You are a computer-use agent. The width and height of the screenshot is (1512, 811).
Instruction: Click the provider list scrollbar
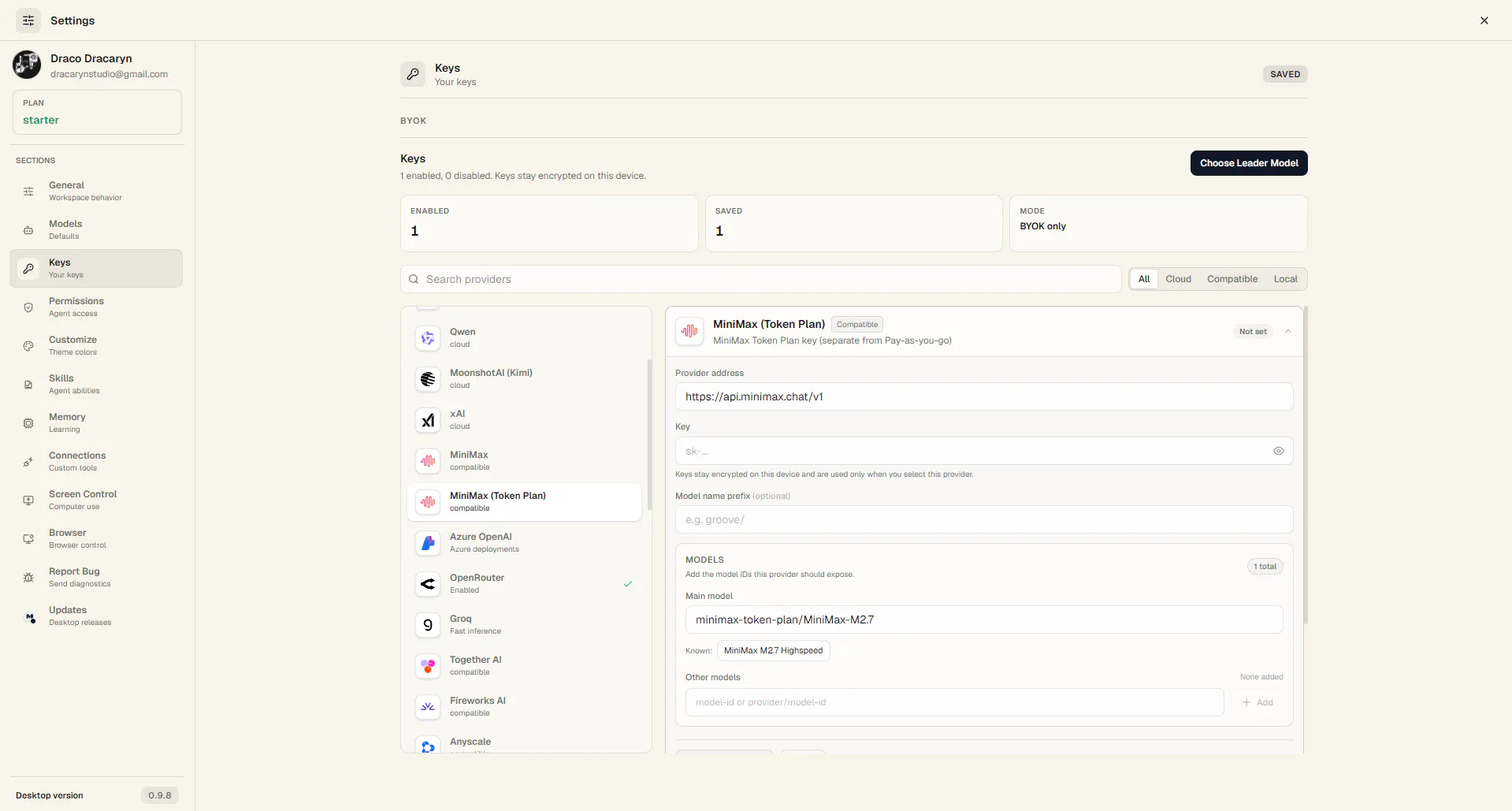click(649, 434)
